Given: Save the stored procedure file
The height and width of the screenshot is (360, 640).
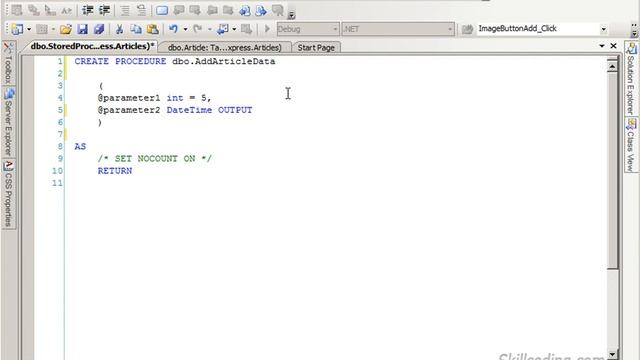Looking at the screenshot, I should 83,29.
